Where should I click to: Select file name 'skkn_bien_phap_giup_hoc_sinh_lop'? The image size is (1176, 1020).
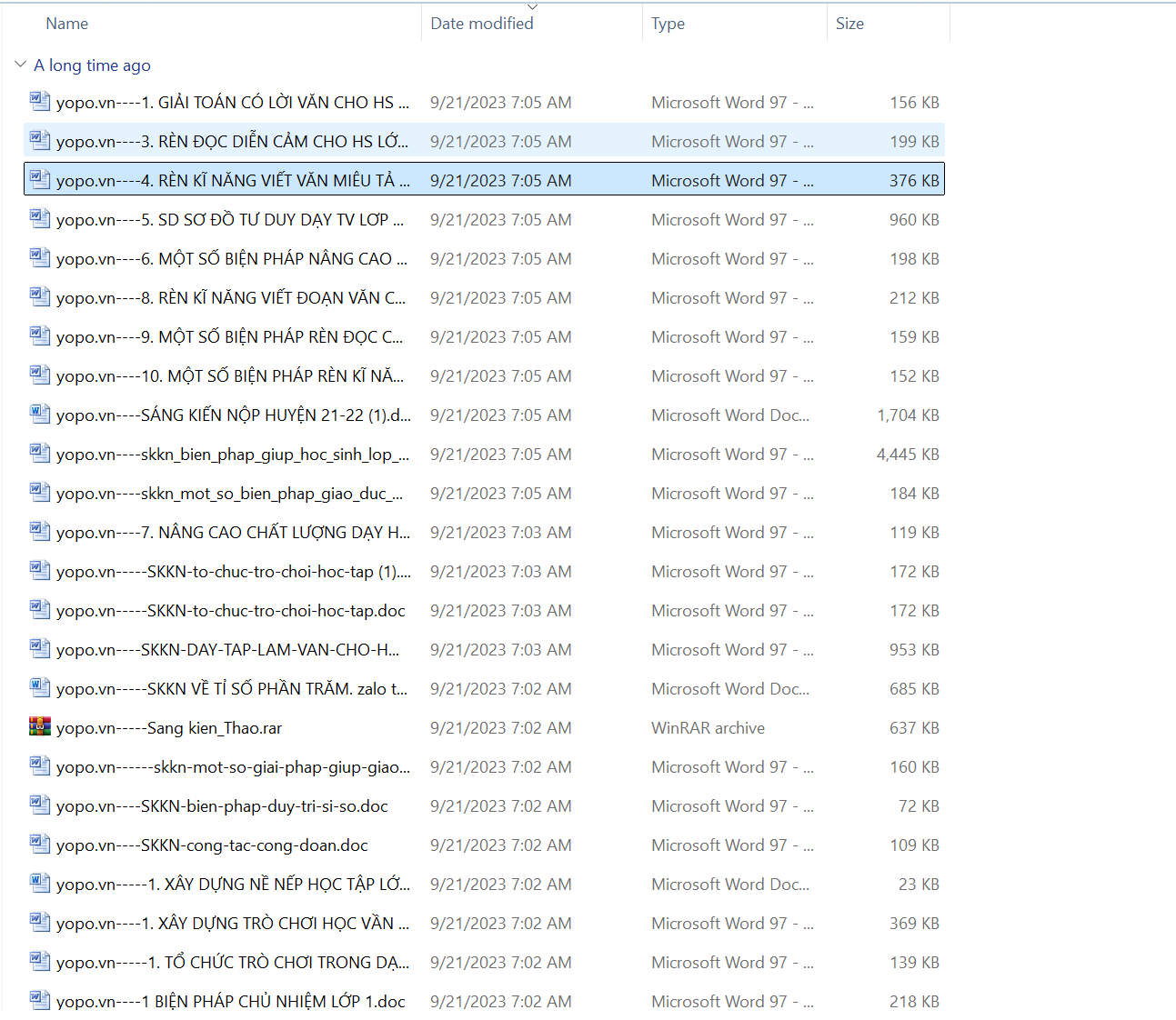tap(233, 455)
